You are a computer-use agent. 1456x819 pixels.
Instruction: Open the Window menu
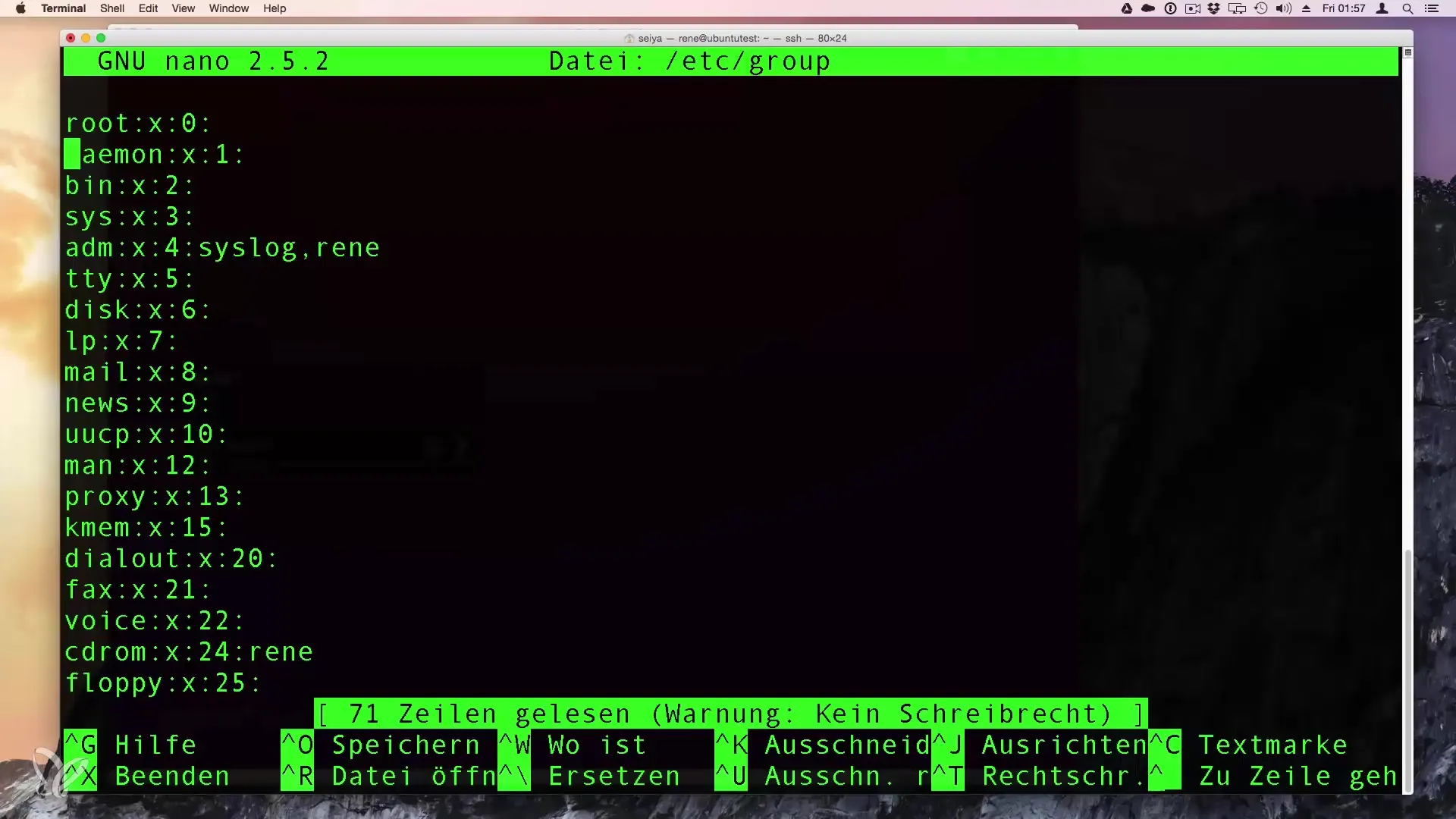229,8
